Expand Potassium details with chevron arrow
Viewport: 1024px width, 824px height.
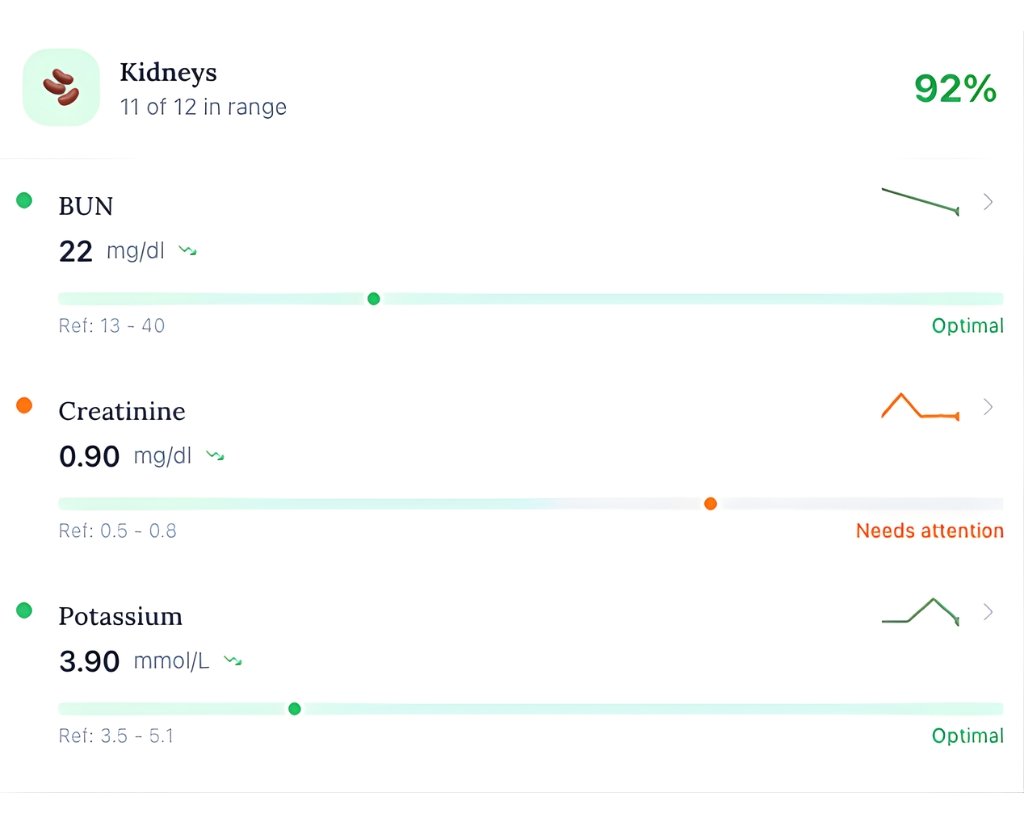coord(989,612)
